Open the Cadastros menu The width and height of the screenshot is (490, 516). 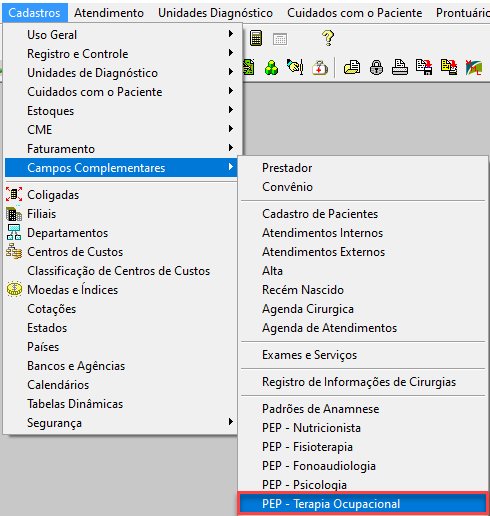click(35, 13)
